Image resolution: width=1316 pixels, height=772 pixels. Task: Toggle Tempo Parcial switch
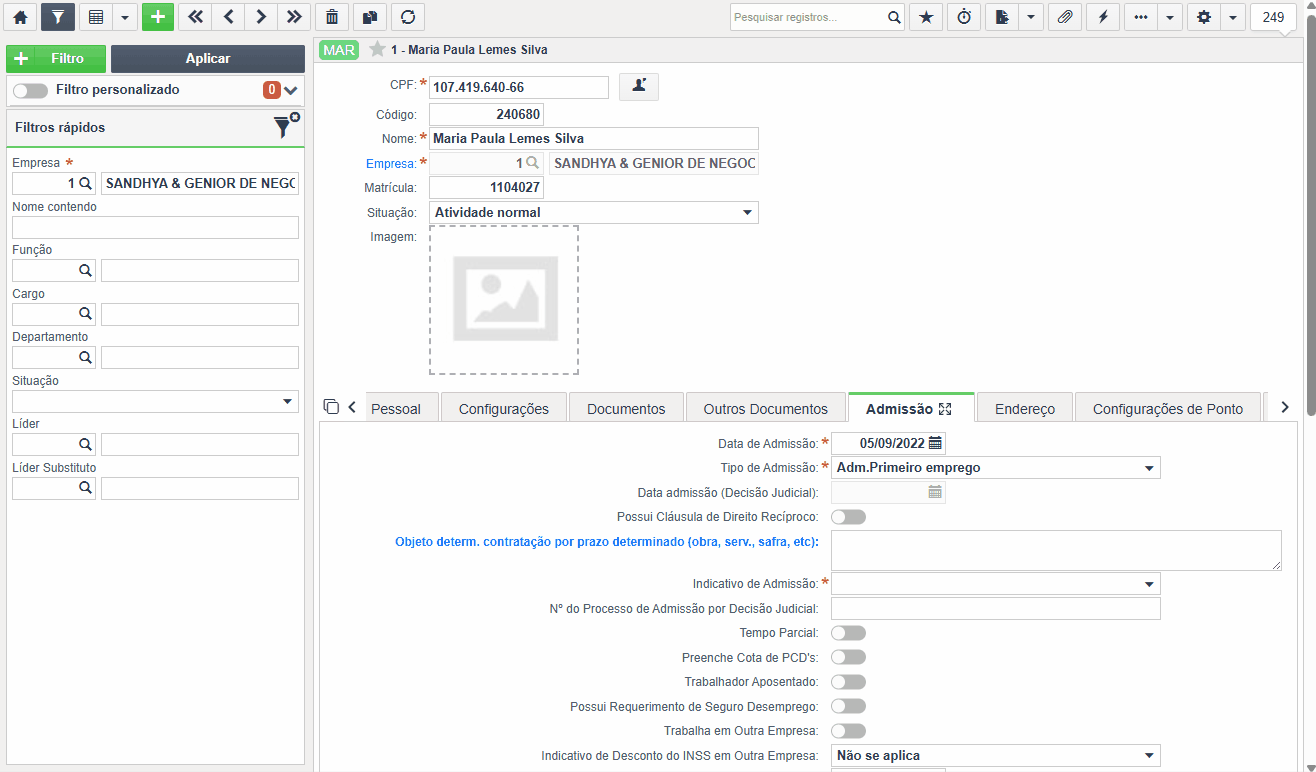(848, 633)
